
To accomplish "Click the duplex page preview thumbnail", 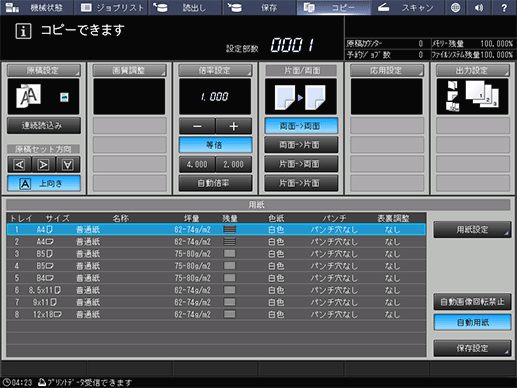I will click(301, 96).
